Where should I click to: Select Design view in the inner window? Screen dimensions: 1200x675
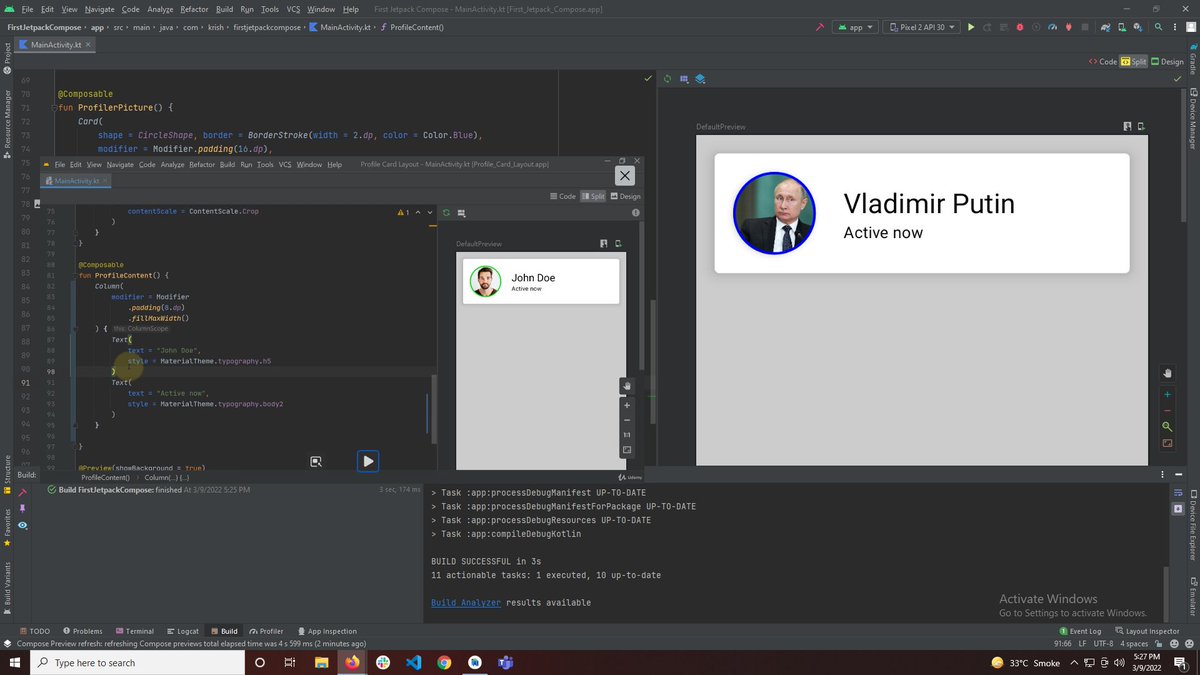pyautogui.click(x=625, y=196)
